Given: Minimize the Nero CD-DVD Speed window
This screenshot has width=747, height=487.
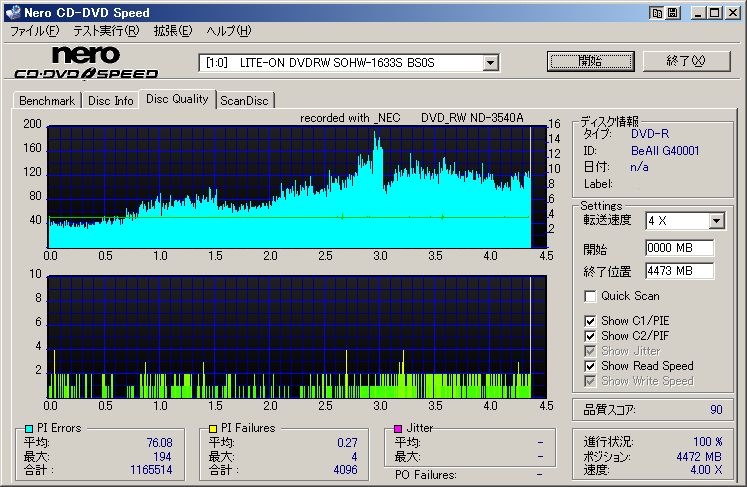Looking at the screenshot, I should click(x=698, y=13).
